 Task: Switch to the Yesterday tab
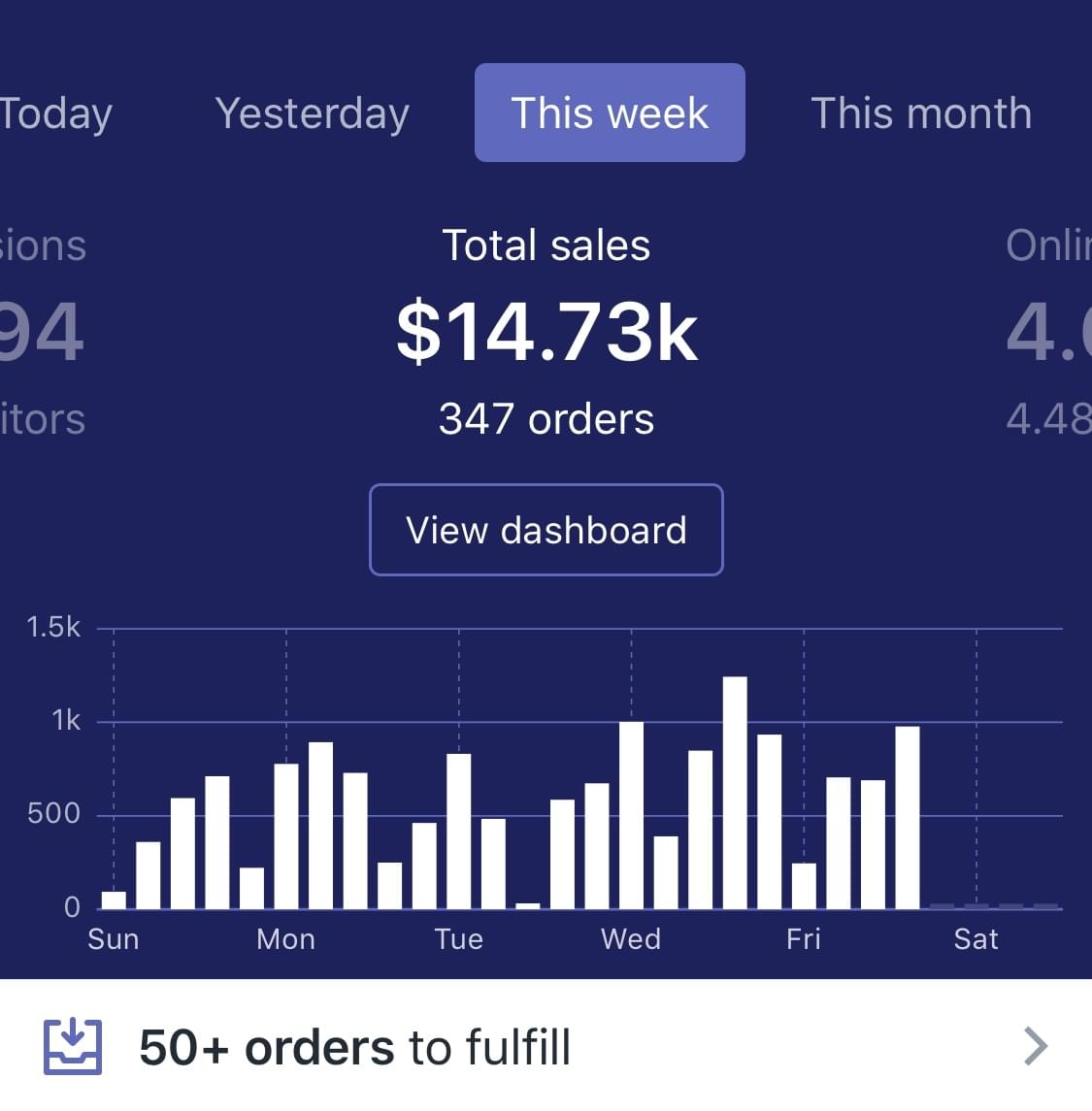(x=312, y=114)
